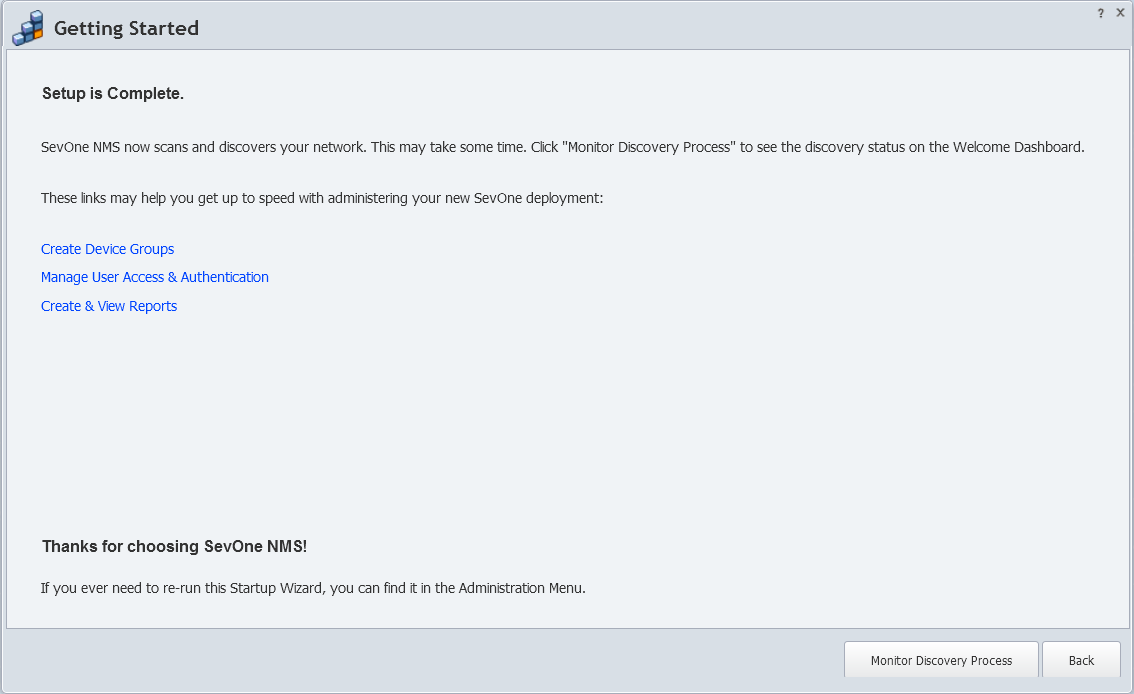Click the 'These links may help you' sentence
This screenshot has width=1134, height=694.
[322, 198]
